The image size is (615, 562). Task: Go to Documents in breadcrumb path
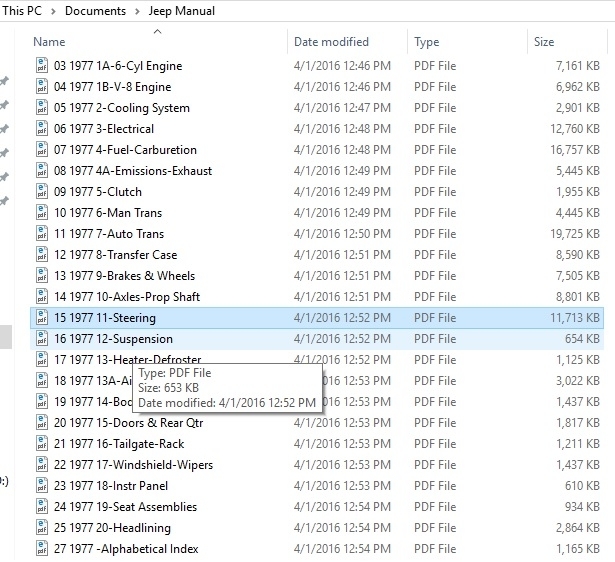(95, 11)
